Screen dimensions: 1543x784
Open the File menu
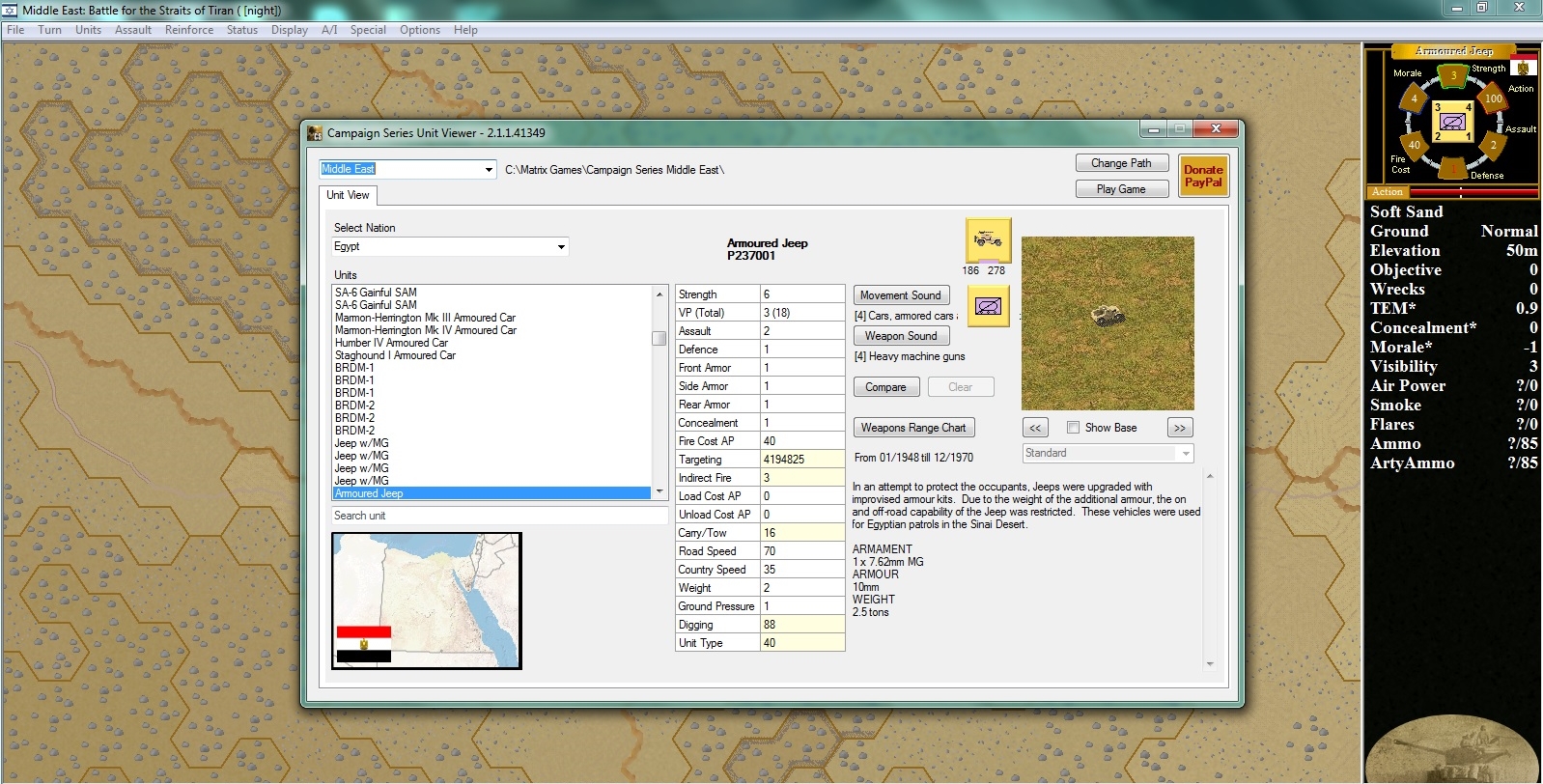click(x=15, y=30)
